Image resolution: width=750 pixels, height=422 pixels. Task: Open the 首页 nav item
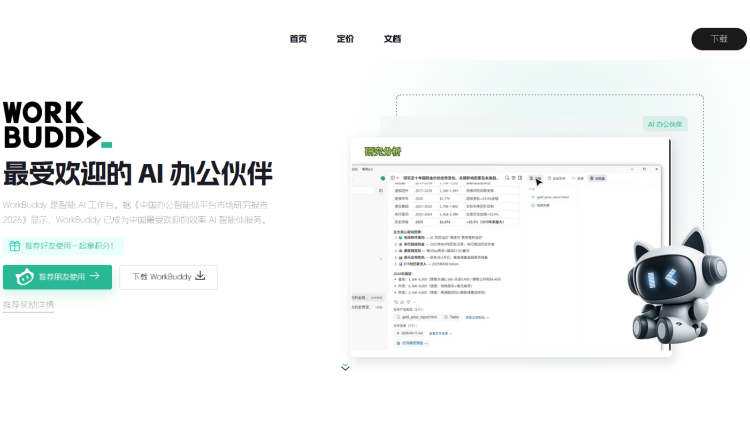coord(298,39)
